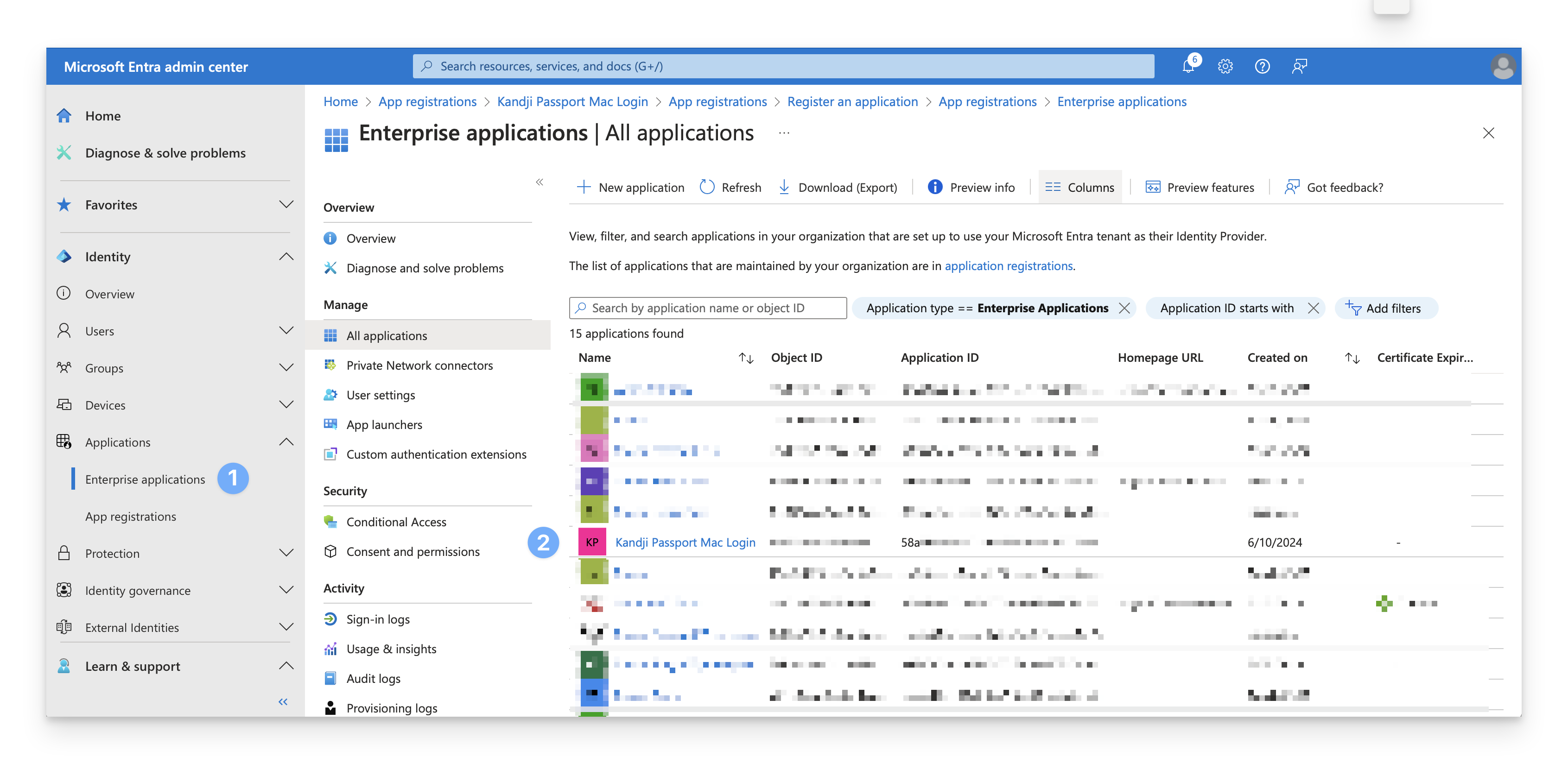Image resolution: width=1568 pixels, height=763 pixels.
Task: Click the help question mark icon
Action: coord(1262,66)
